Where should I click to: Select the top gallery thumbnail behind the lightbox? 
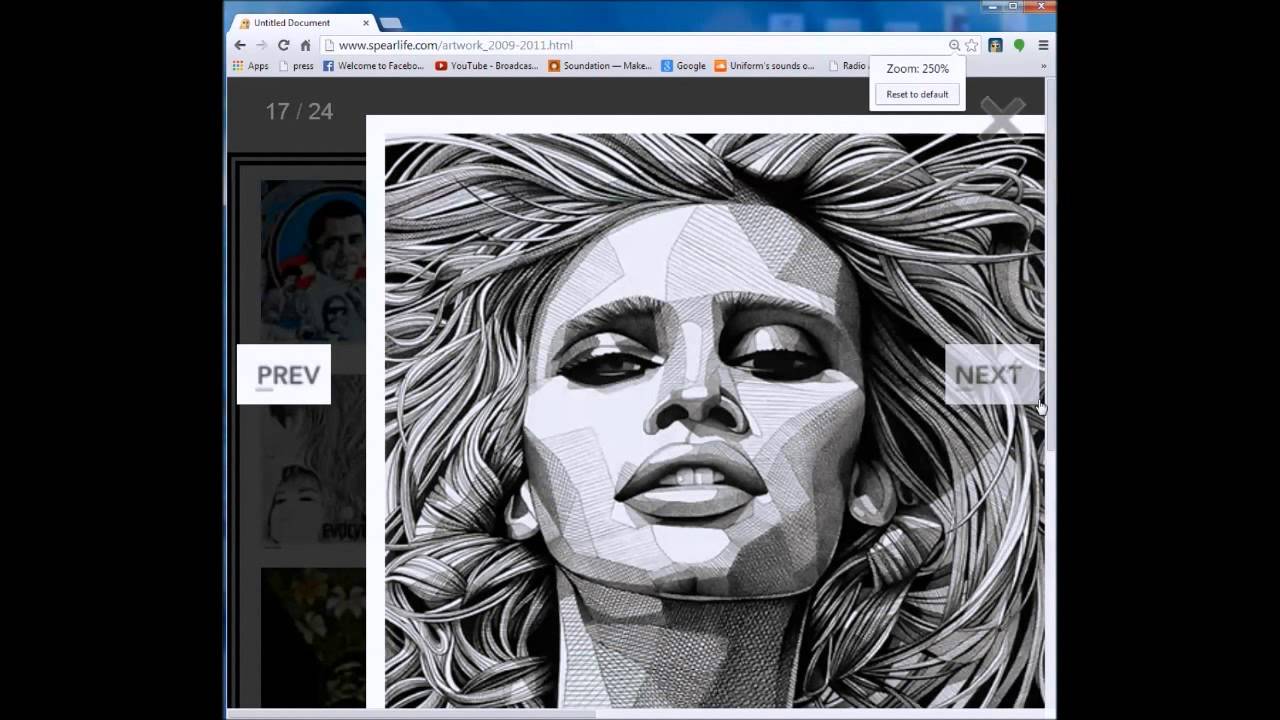click(x=314, y=260)
